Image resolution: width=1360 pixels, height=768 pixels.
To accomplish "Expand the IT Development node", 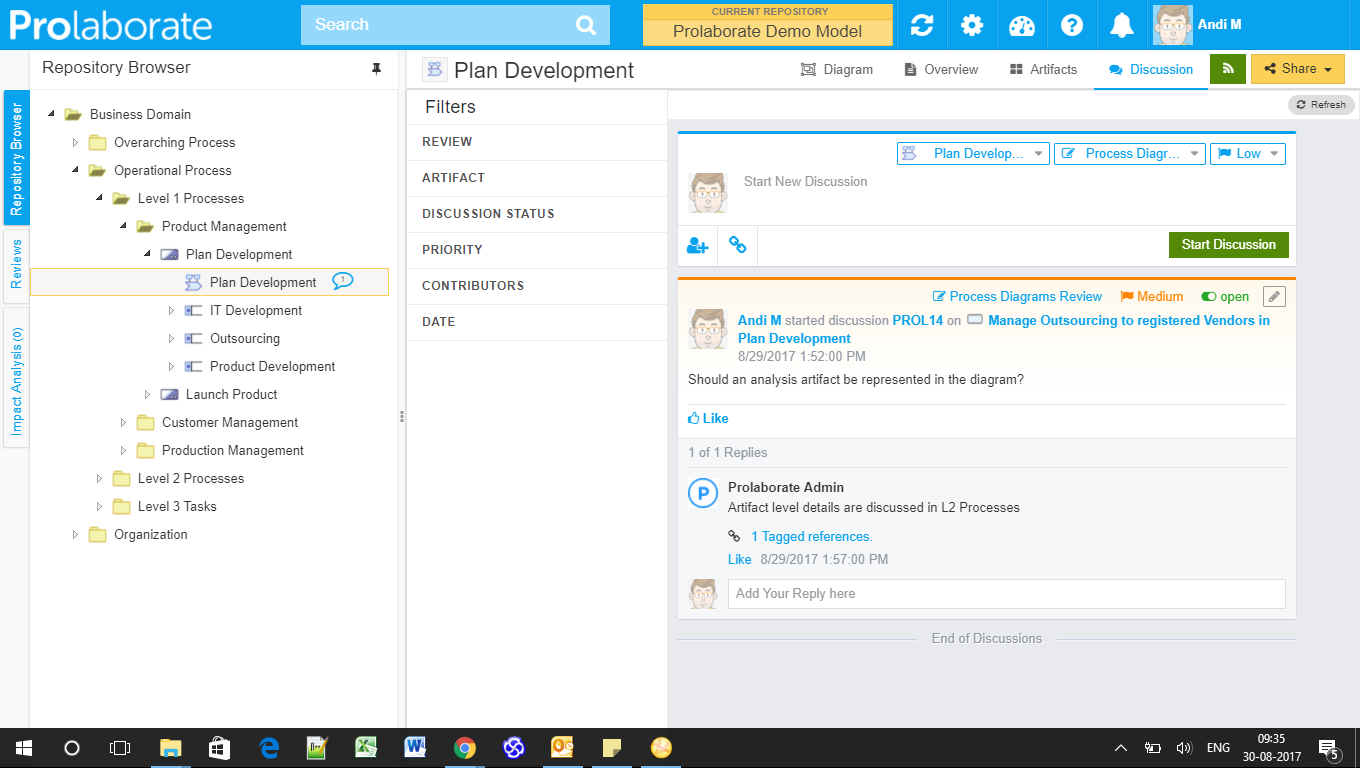I will coord(171,310).
